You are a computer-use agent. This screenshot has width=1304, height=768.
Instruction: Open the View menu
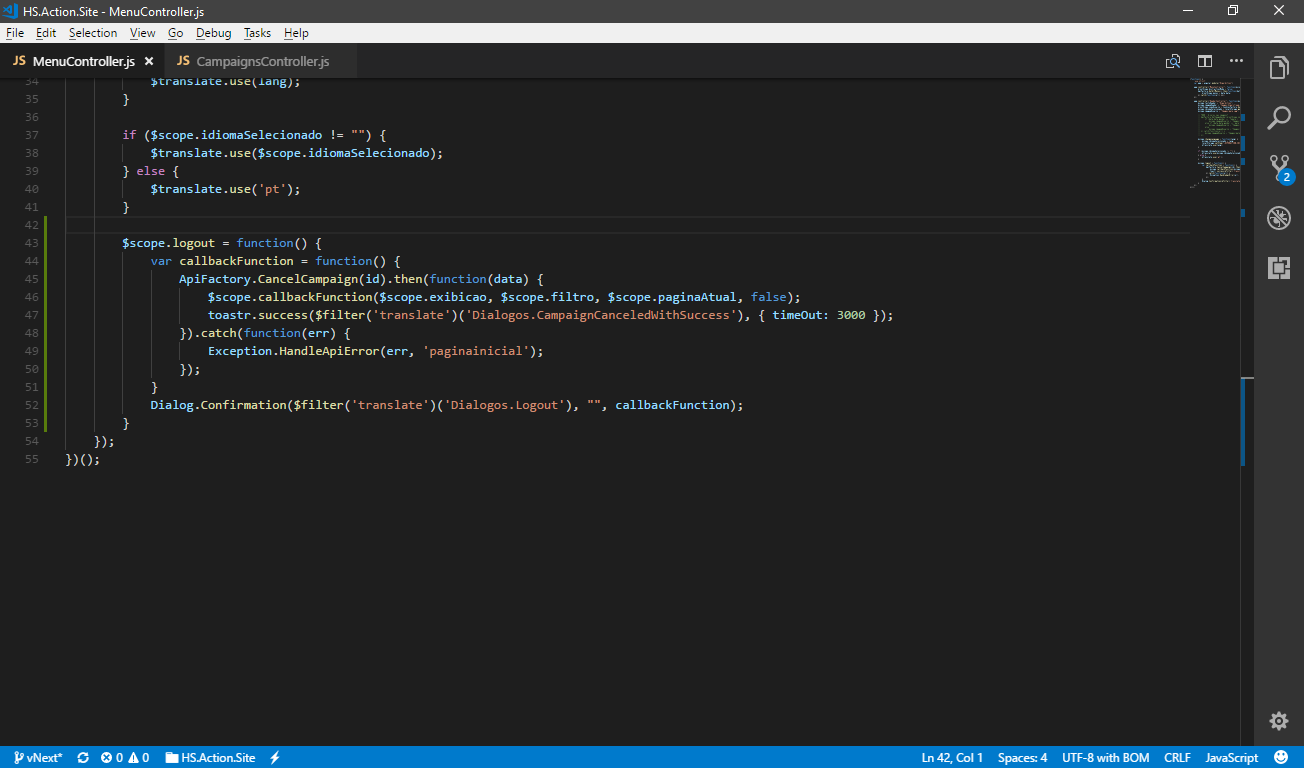(143, 33)
